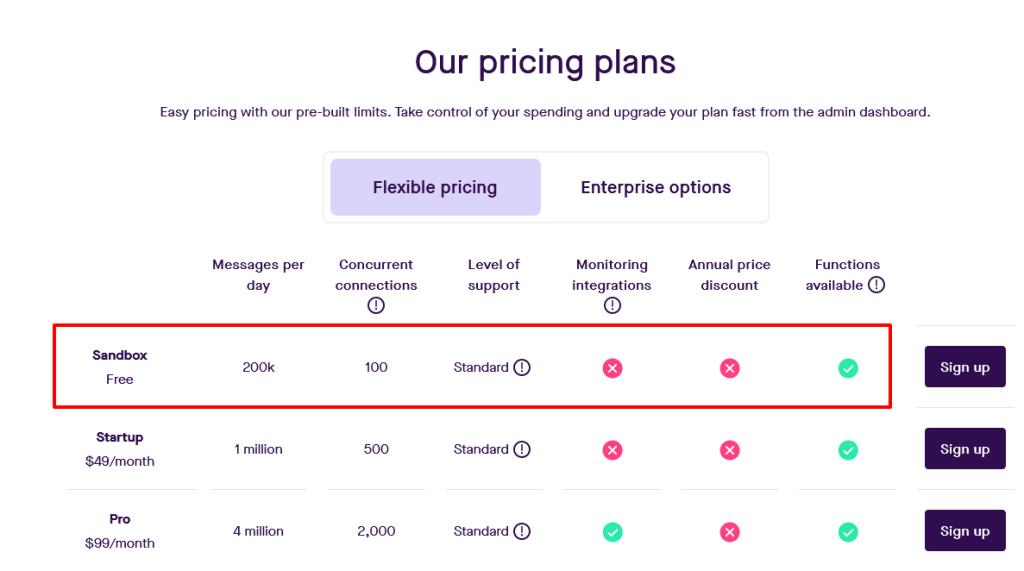
Task: Click red X for Pro annual price discount
Action: (x=730, y=532)
